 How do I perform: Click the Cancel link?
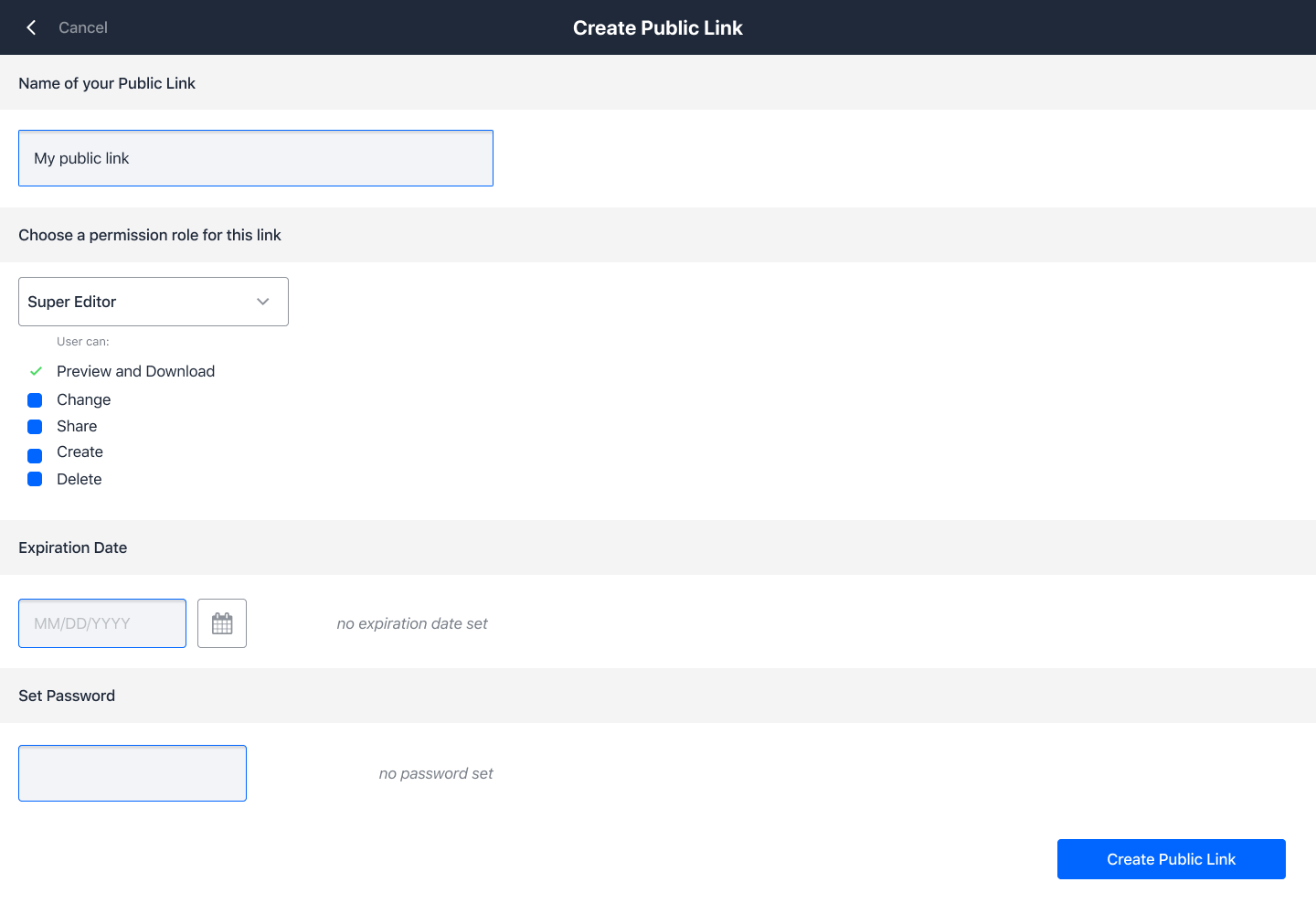(x=83, y=27)
